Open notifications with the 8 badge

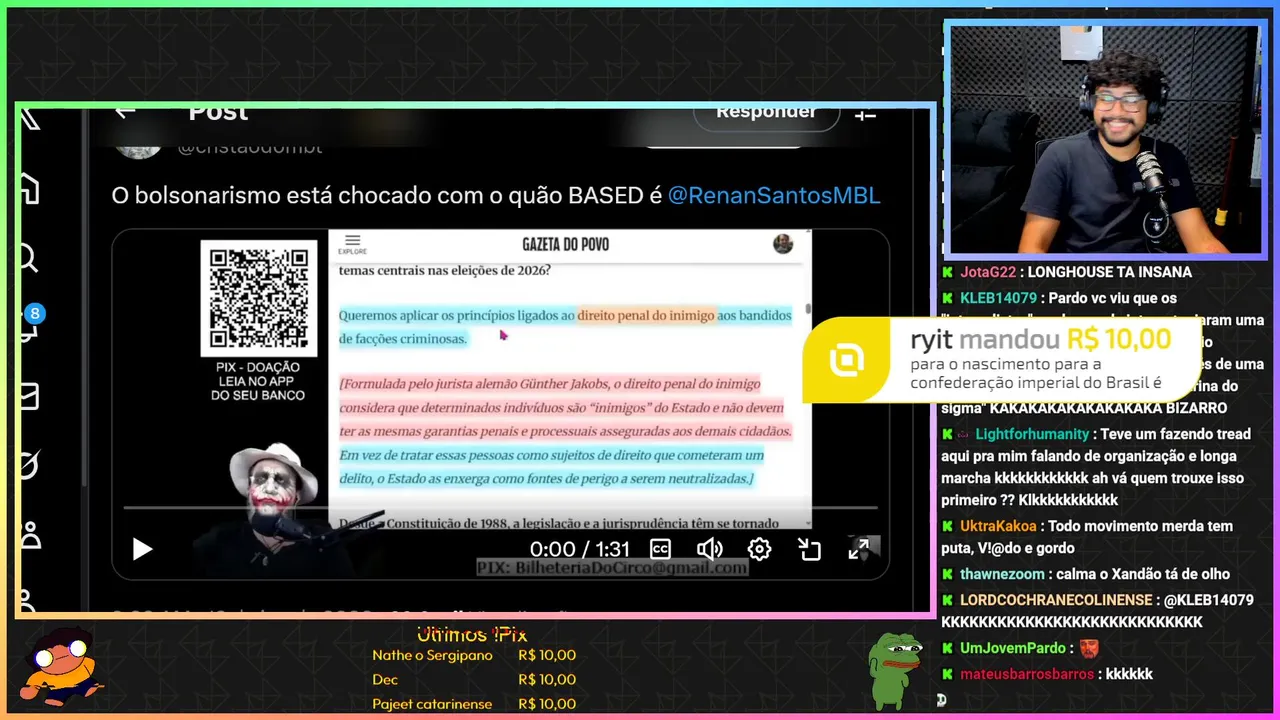pyautogui.click(x=31, y=322)
